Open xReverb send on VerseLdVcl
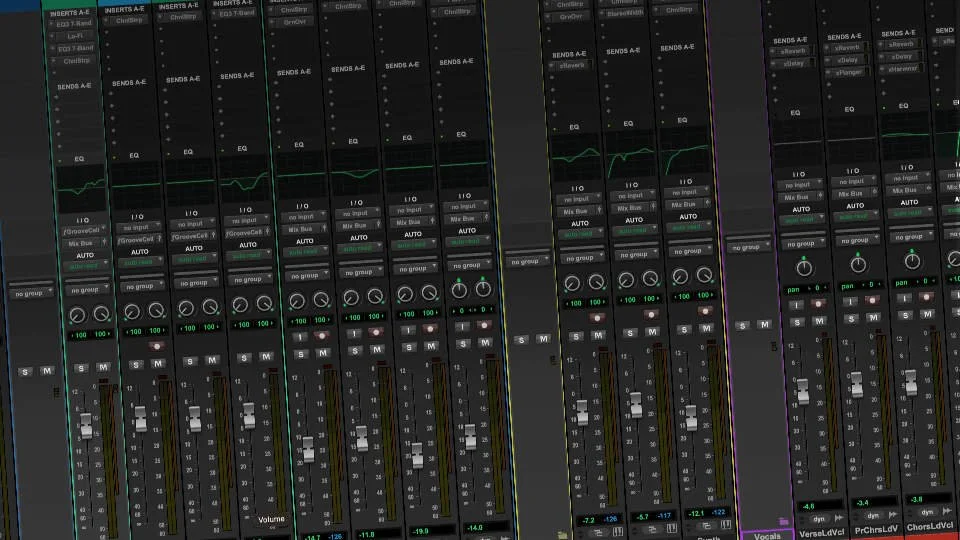Screen dimensions: 960x540 tap(792, 51)
